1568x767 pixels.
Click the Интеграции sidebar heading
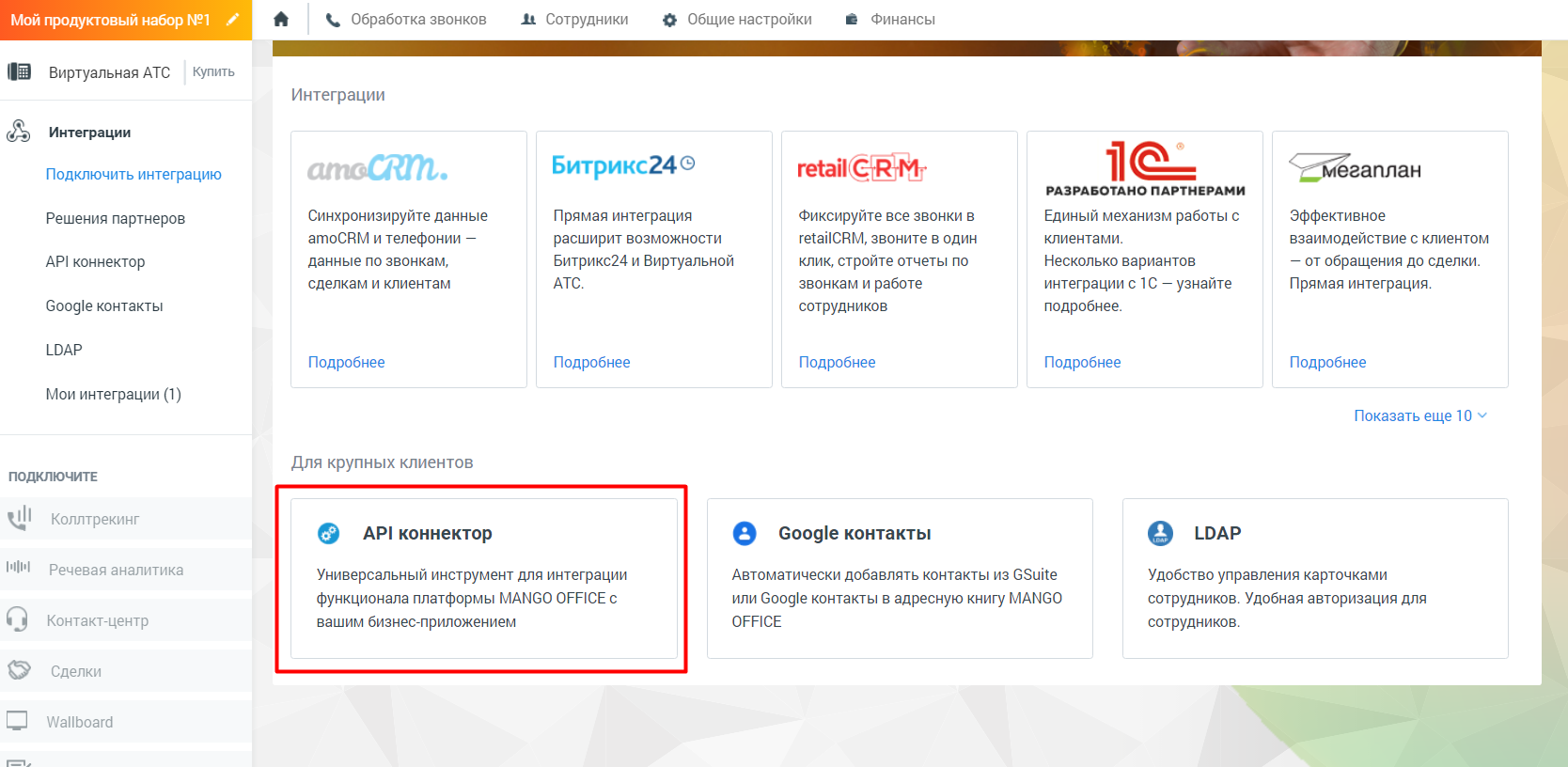pos(89,133)
